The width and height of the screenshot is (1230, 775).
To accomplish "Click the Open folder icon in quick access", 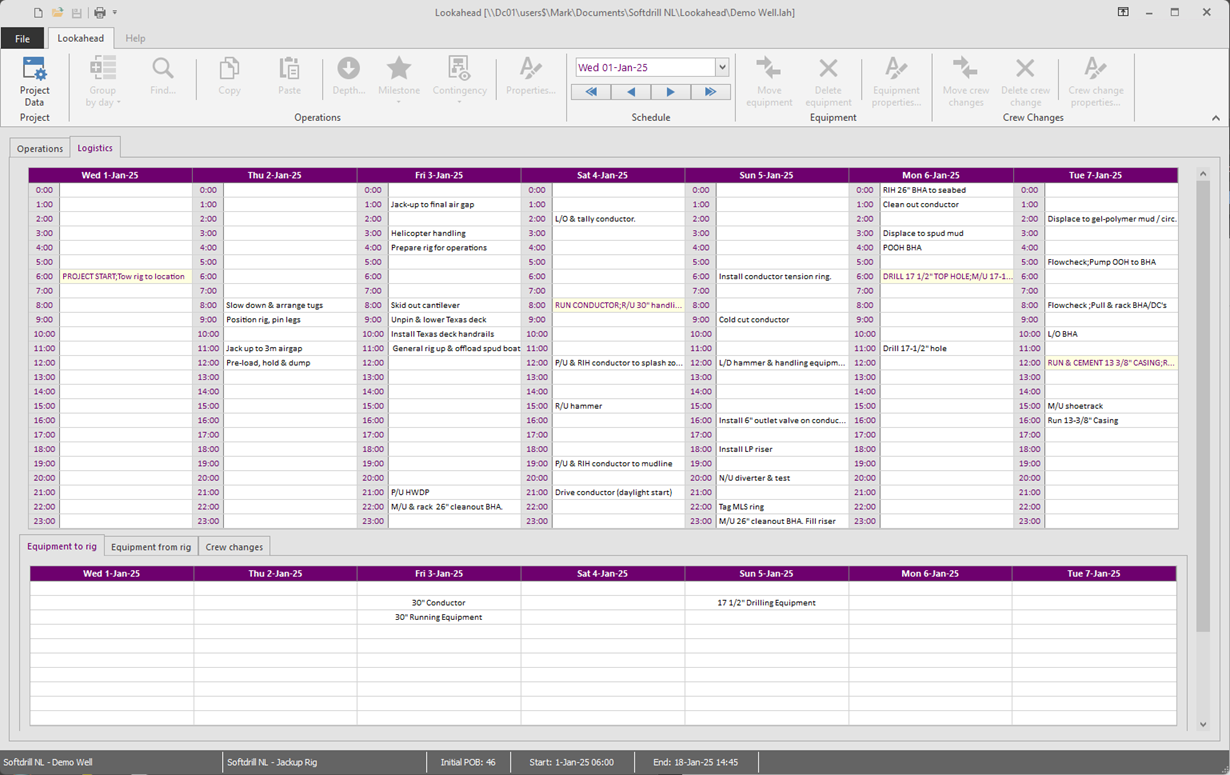I will (58, 13).
